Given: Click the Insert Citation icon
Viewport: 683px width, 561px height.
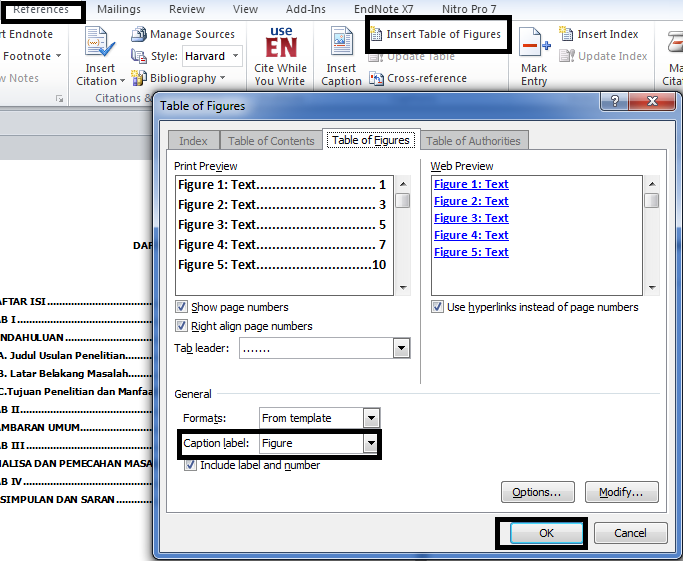Looking at the screenshot, I should pyautogui.click(x=100, y=43).
